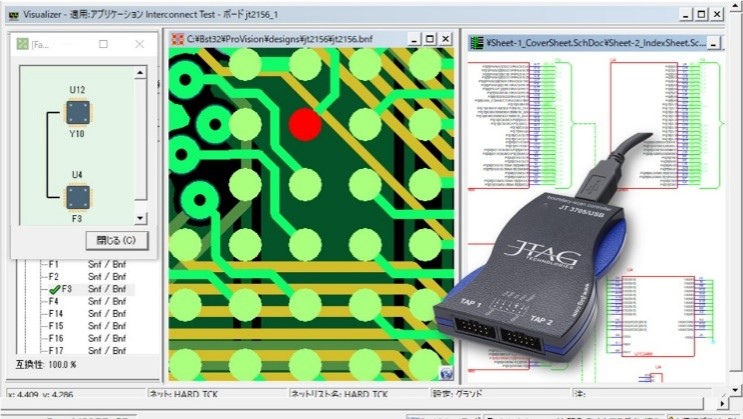
Task: Click the green checkmark beside F3
Action: pos(52,289)
